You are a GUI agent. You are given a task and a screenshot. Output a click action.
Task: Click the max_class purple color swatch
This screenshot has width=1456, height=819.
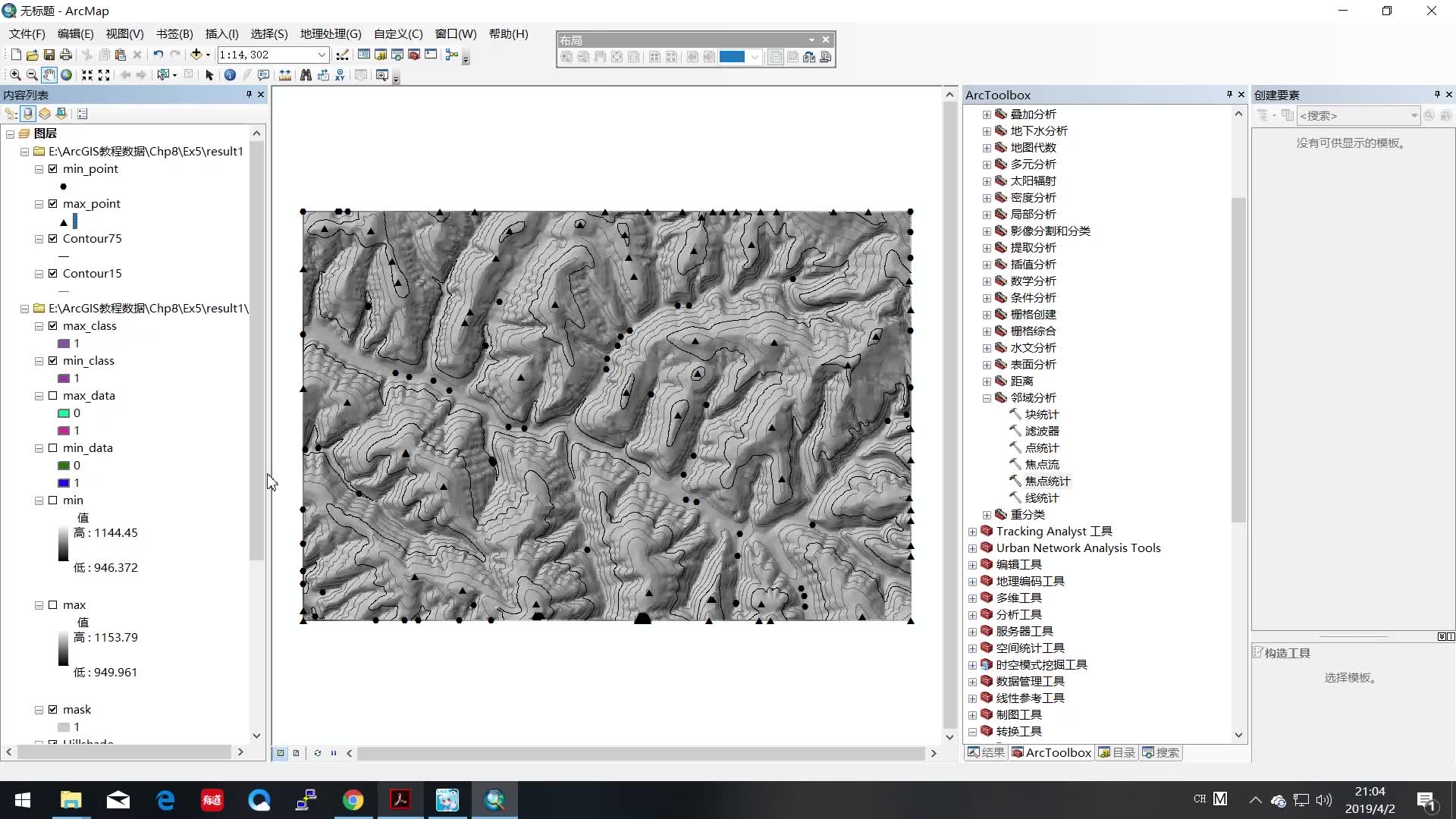click(x=64, y=344)
